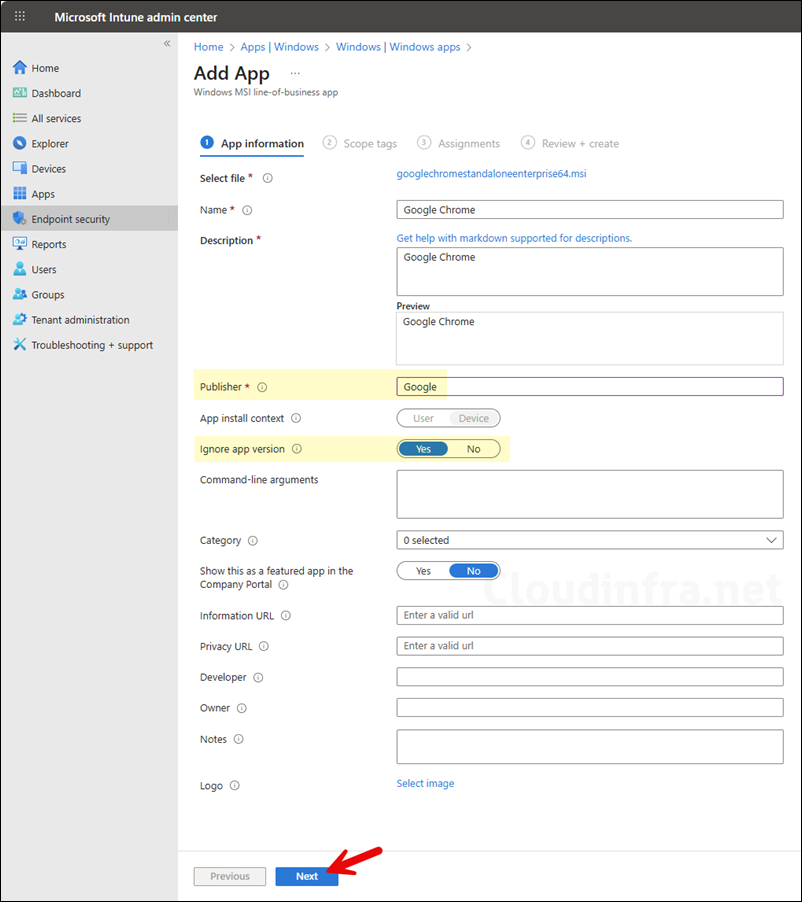Image resolution: width=802 pixels, height=902 pixels.
Task: Click the Users person icon
Action: tap(20, 269)
